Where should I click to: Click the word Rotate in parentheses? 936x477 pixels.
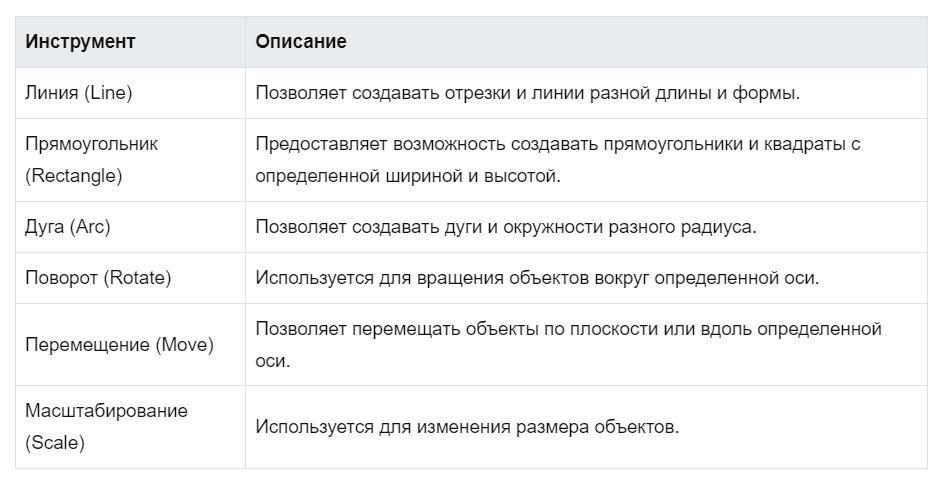(x=136, y=278)
